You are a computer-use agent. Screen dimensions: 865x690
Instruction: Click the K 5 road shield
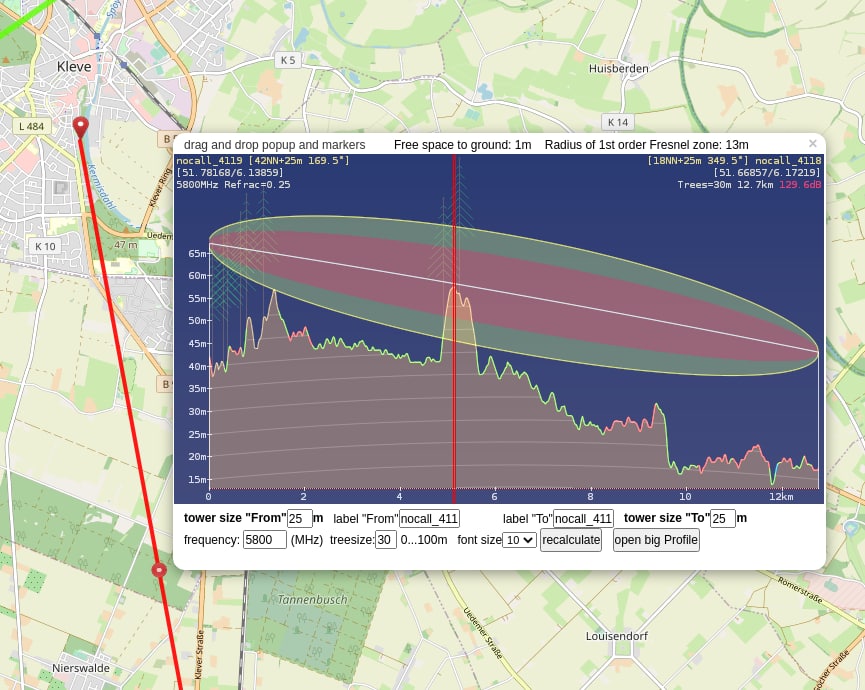pos(288,60)
